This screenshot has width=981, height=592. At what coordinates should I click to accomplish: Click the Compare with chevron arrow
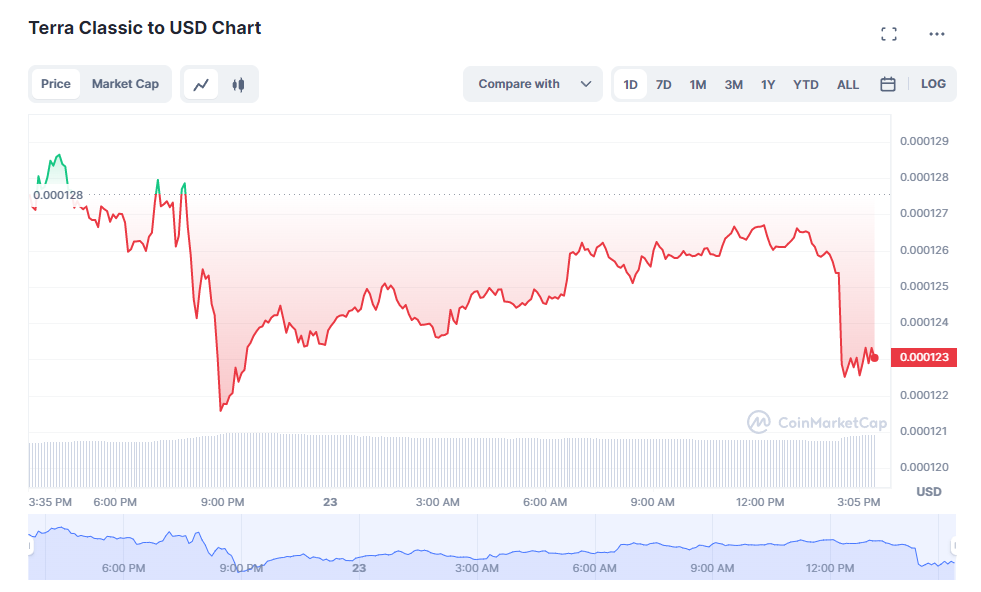(x=586, y=85)
